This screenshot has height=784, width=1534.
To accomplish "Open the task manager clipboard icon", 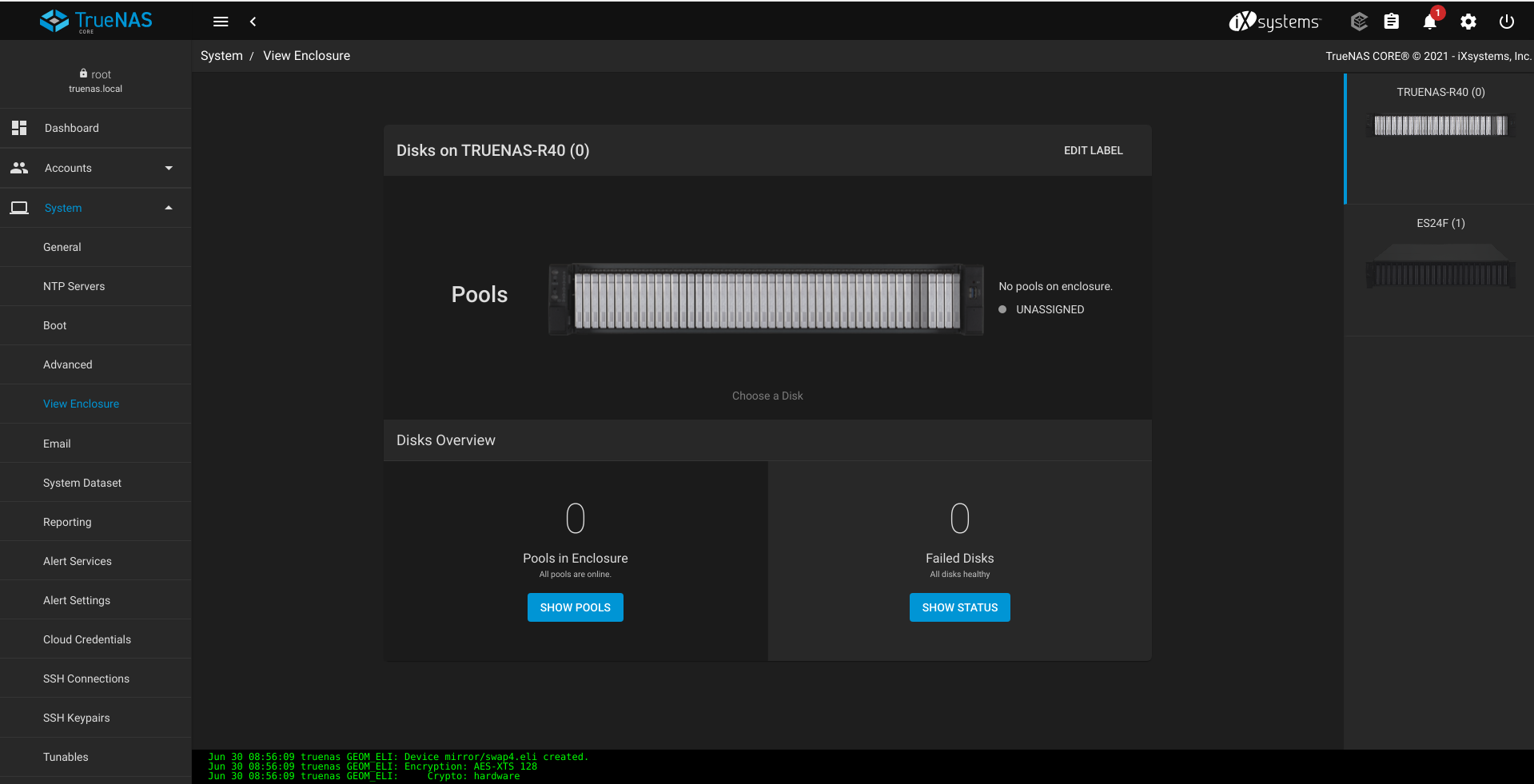I will pyautogui.click(x=1392, y=22).
